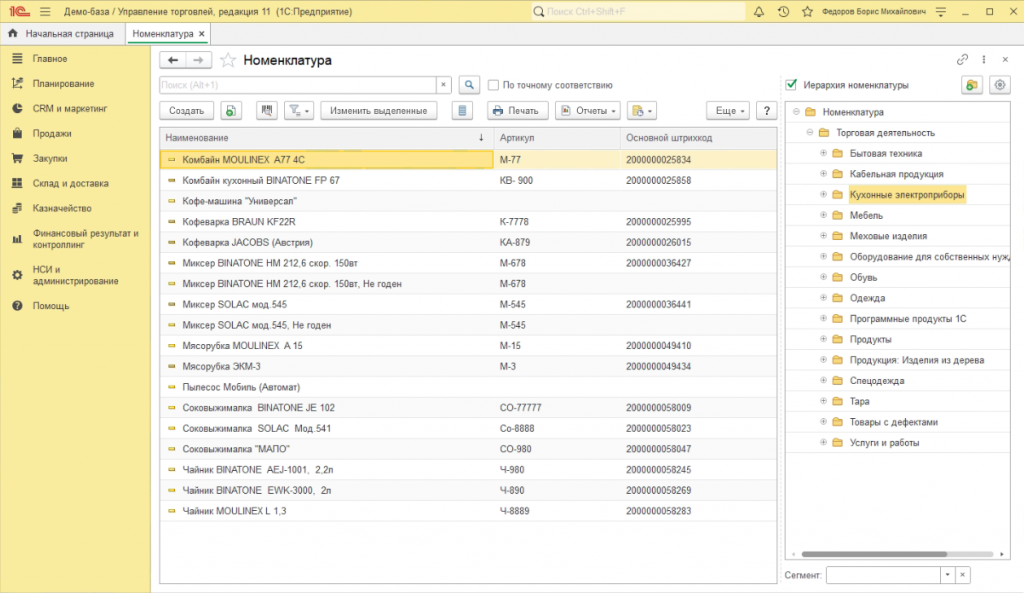Open the main menu hamburger icon
This screenshot has width=1024, height=593.
click(45, 12)
